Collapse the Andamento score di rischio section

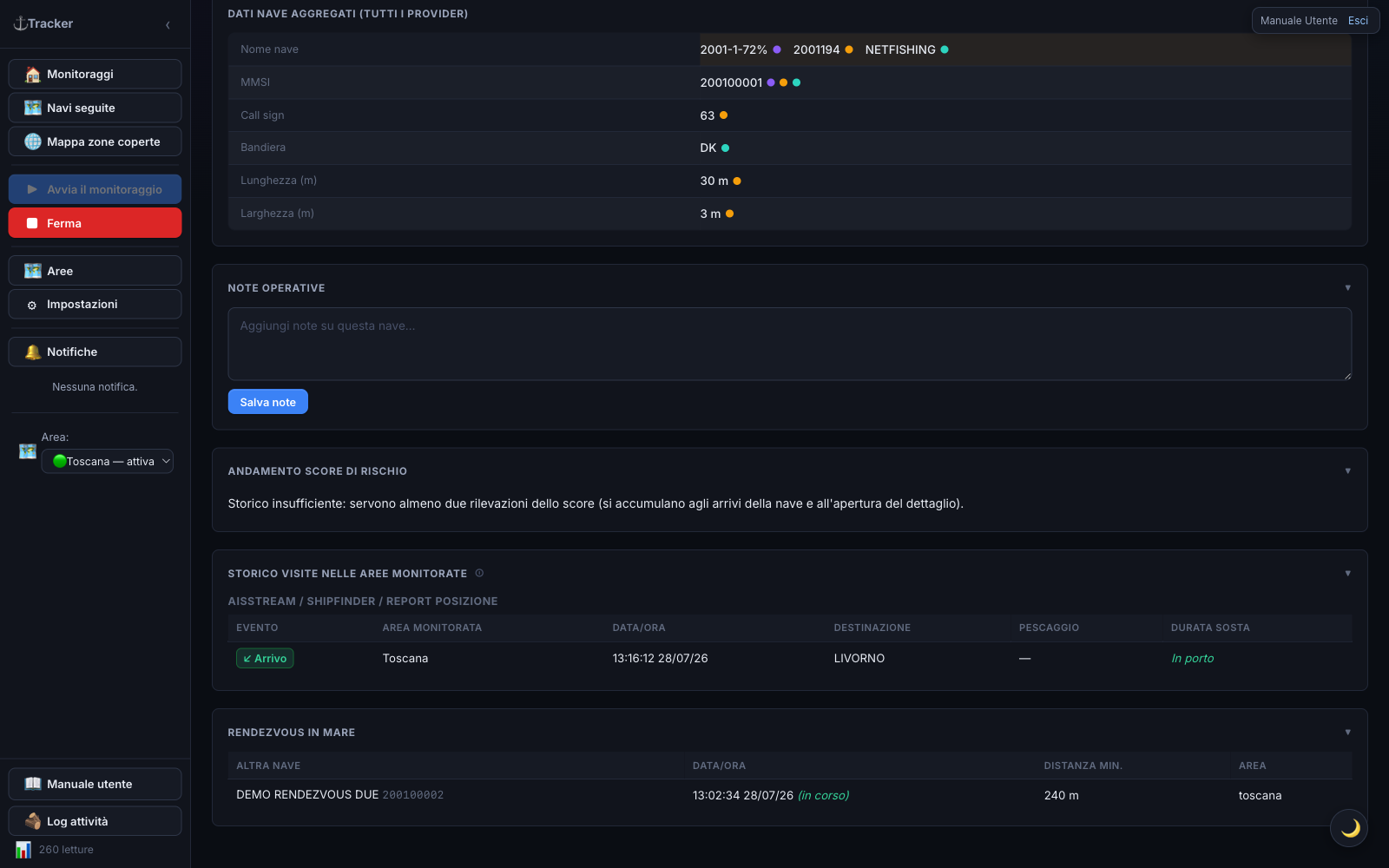[1347, 470]
